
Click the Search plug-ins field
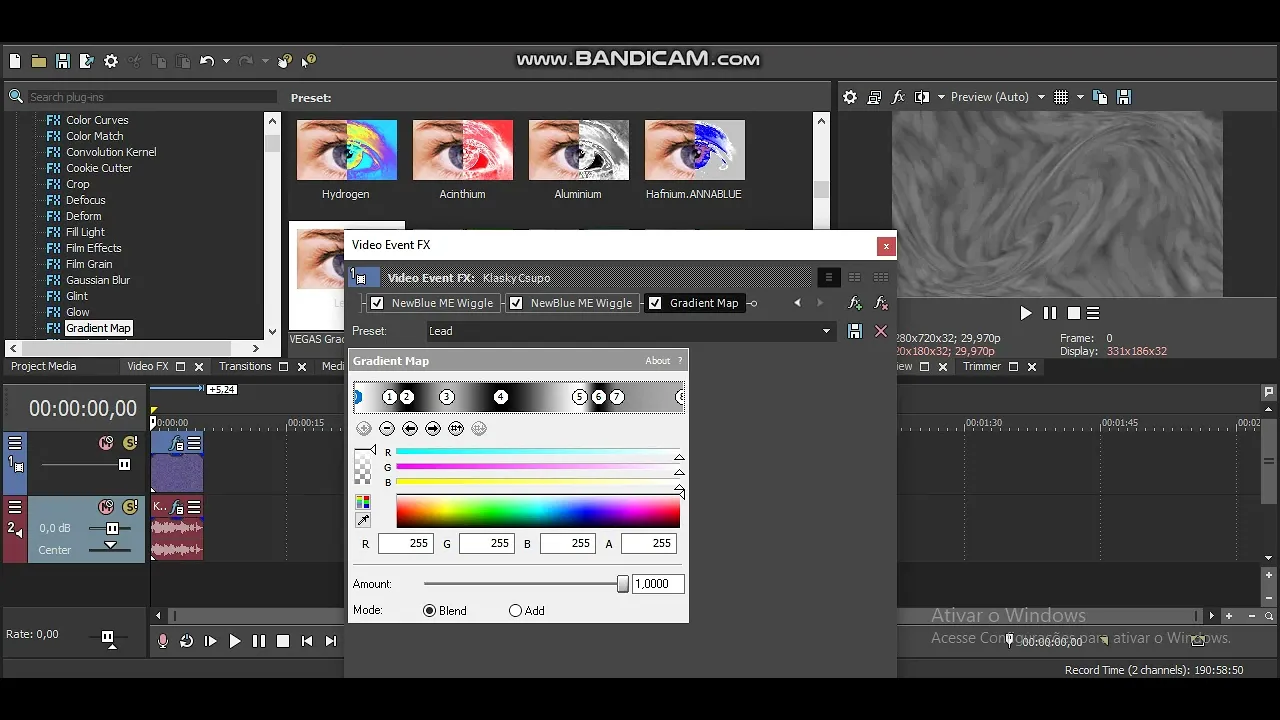(151, 97)
